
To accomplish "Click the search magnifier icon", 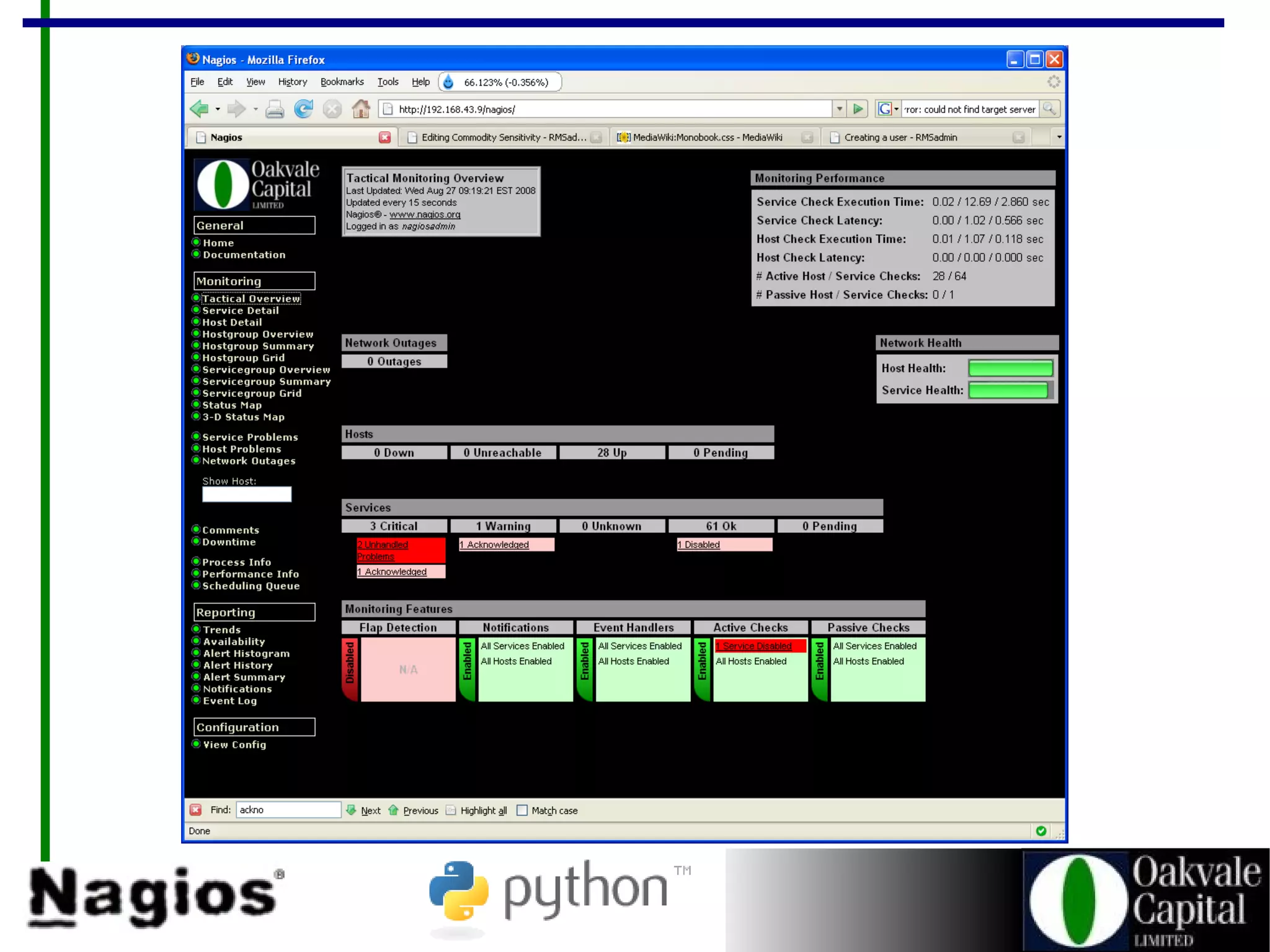I will coord(1049,109).
